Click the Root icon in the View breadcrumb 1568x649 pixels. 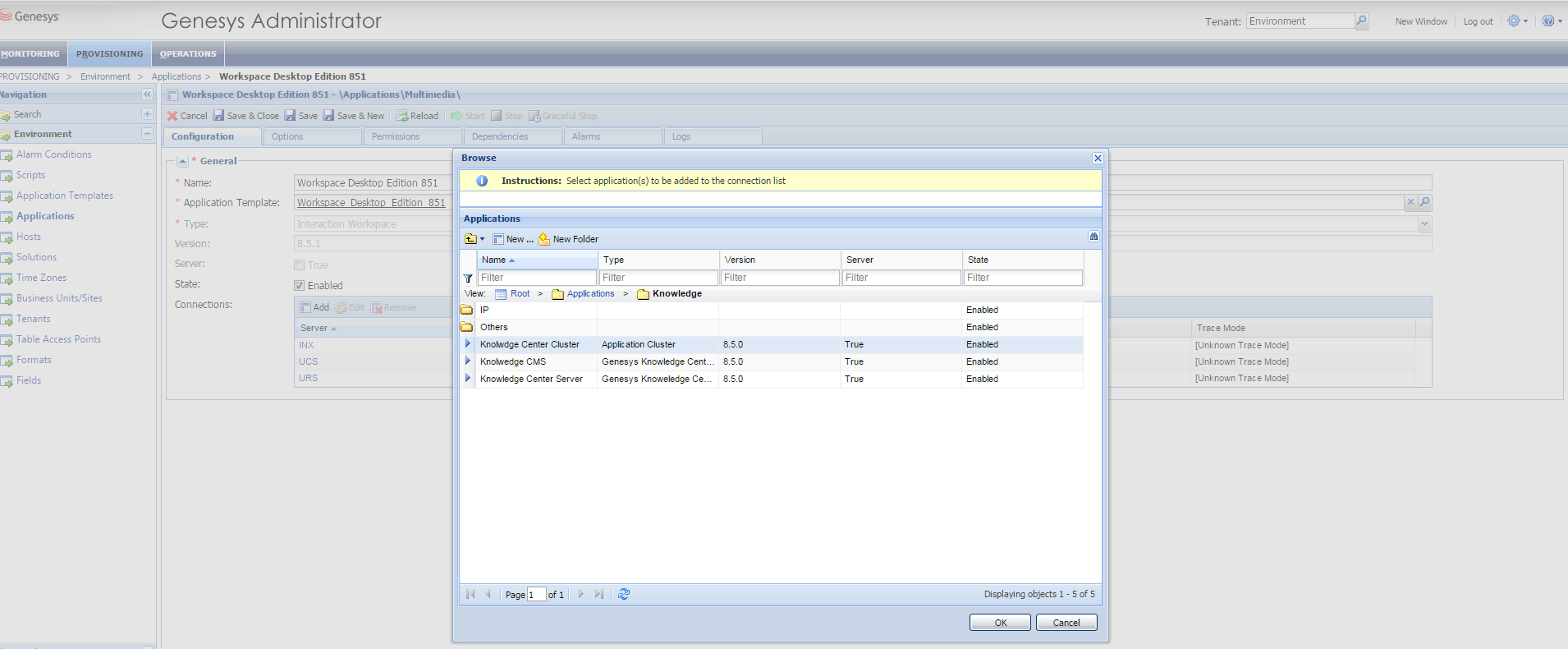(x=501, y=294)
